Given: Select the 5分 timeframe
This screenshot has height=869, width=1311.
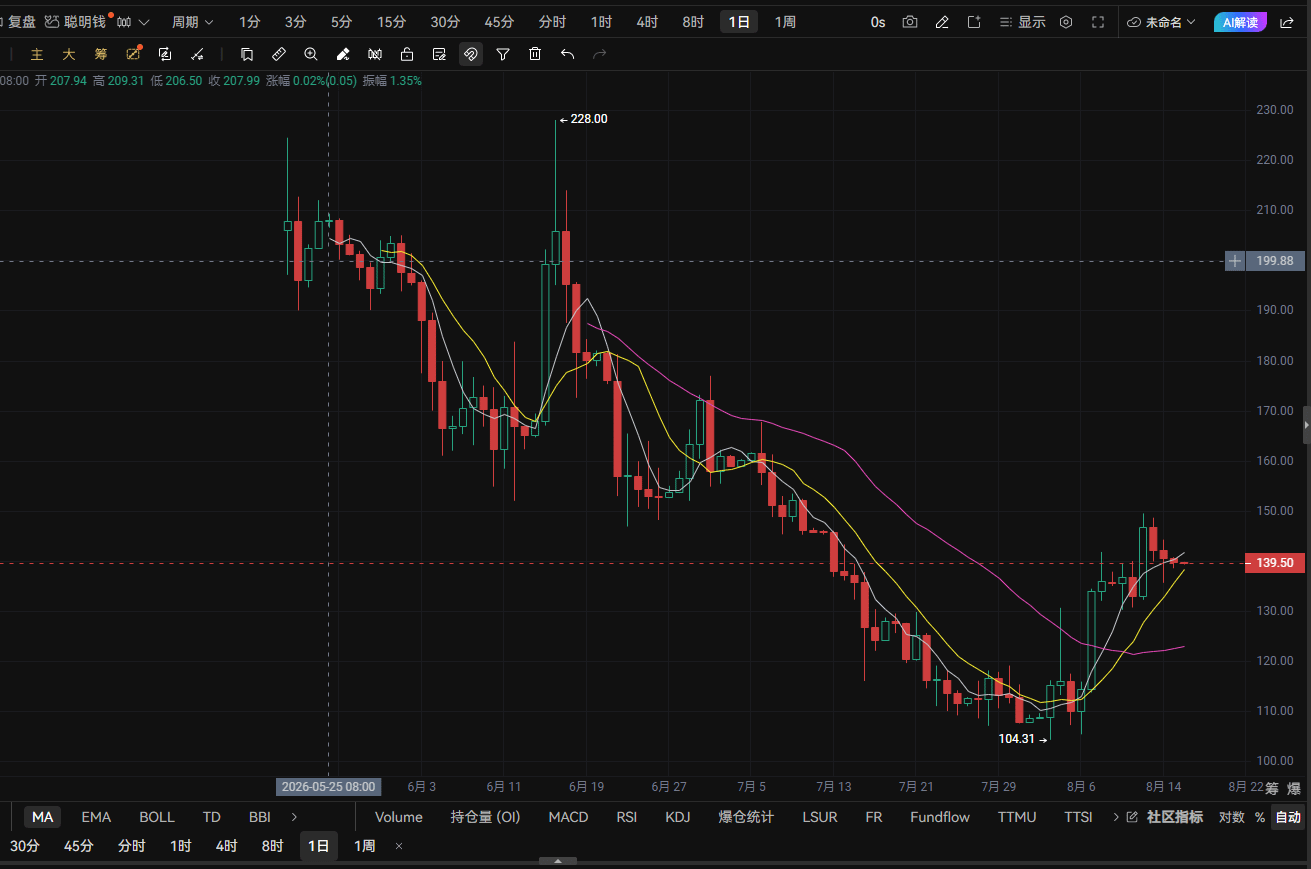Looking at the screenshot, I should point(341,22).
